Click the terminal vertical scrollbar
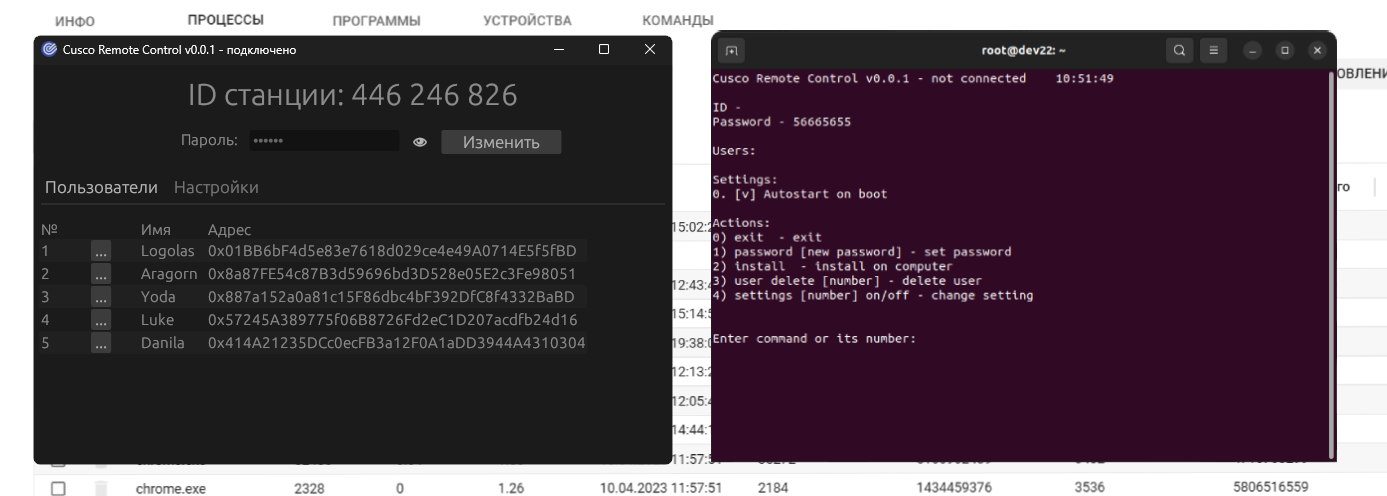 pos(1331,265)
